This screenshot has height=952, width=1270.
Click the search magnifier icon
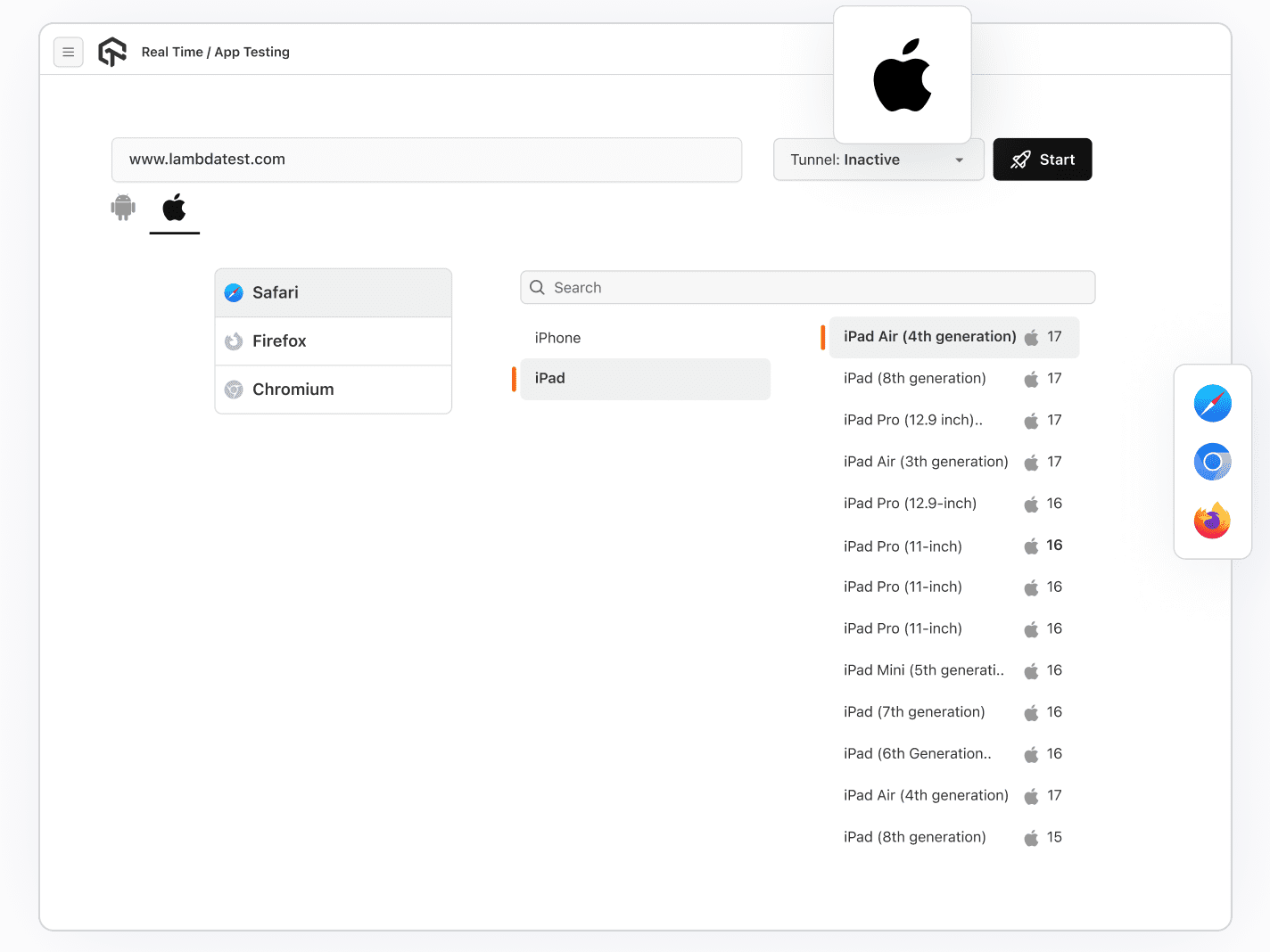point(536,287)
